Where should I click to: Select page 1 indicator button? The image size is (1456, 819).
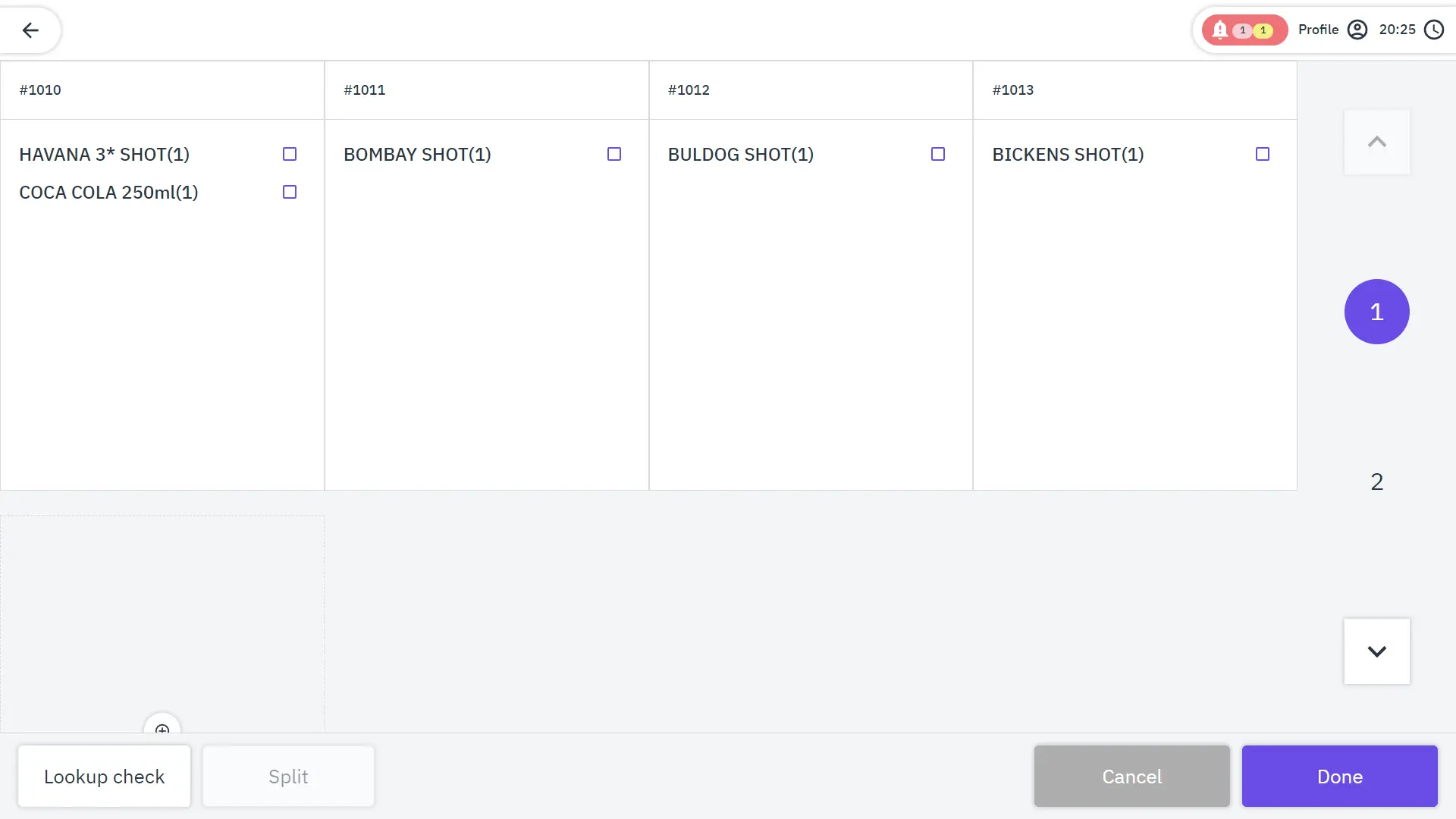coord(1377,311)
